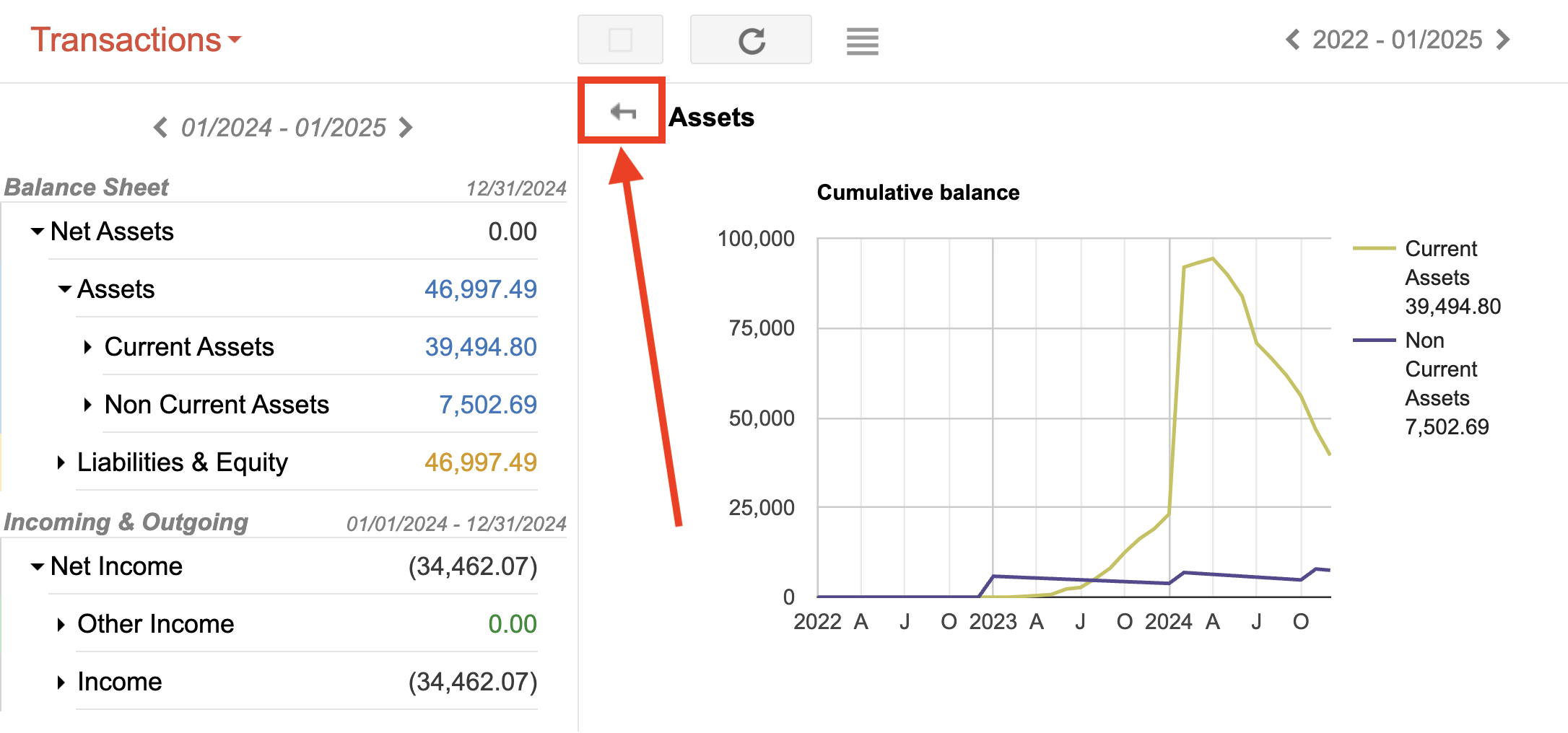Collapse the Assets subsection

click(x=64, y=289)
